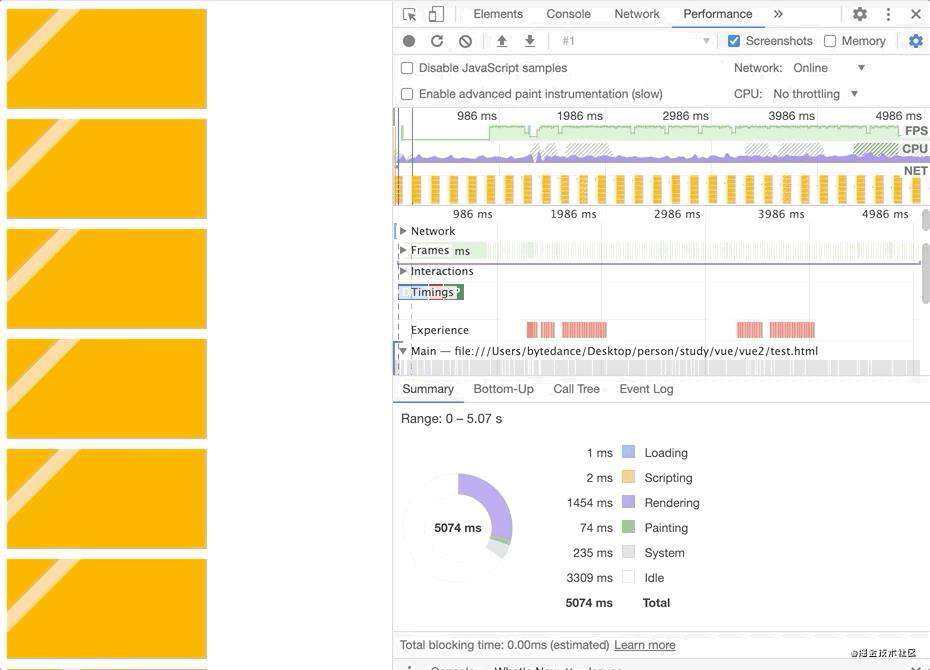
Task: Open DevTools settings gear icon
Action: tap(859, 14)
